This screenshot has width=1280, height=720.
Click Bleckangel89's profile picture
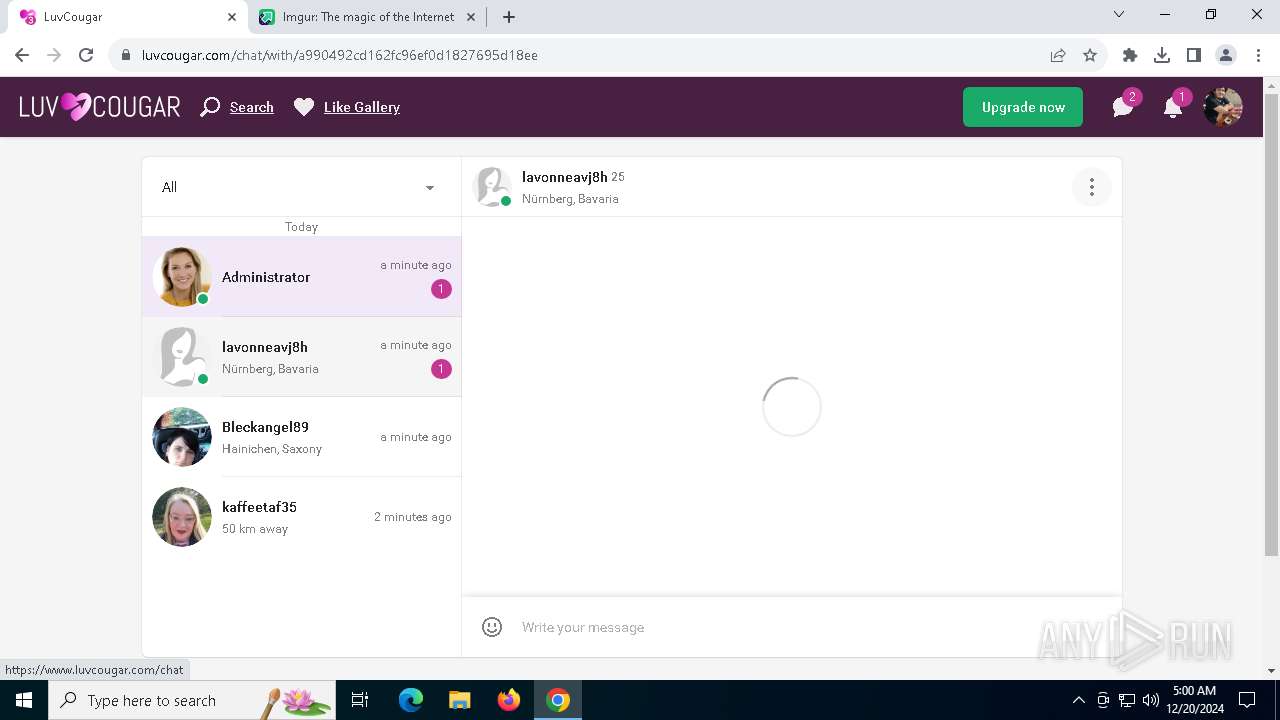[182, 437]
